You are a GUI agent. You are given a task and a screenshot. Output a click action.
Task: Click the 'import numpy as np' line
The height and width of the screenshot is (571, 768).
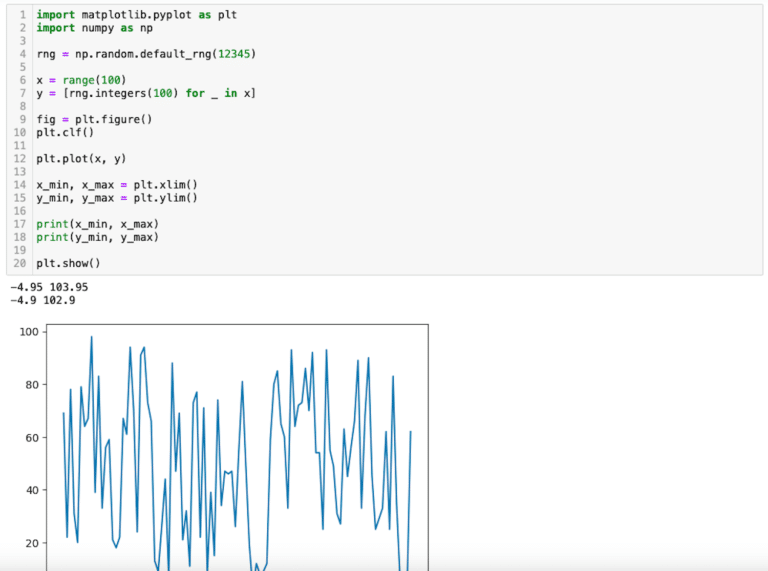(94, 28)
